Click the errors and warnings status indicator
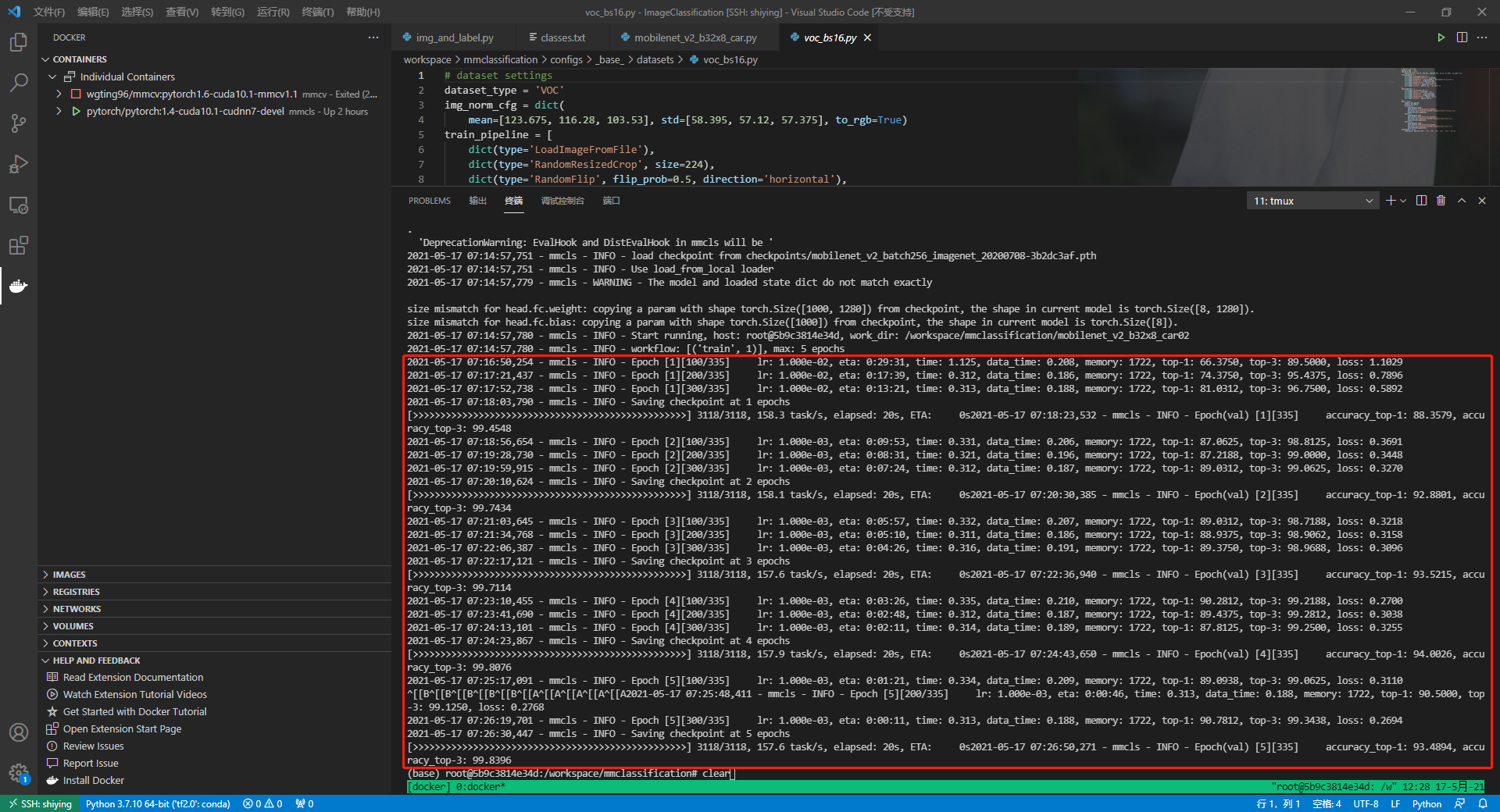The image size is (1500, 812). click(x=262, y=803)
